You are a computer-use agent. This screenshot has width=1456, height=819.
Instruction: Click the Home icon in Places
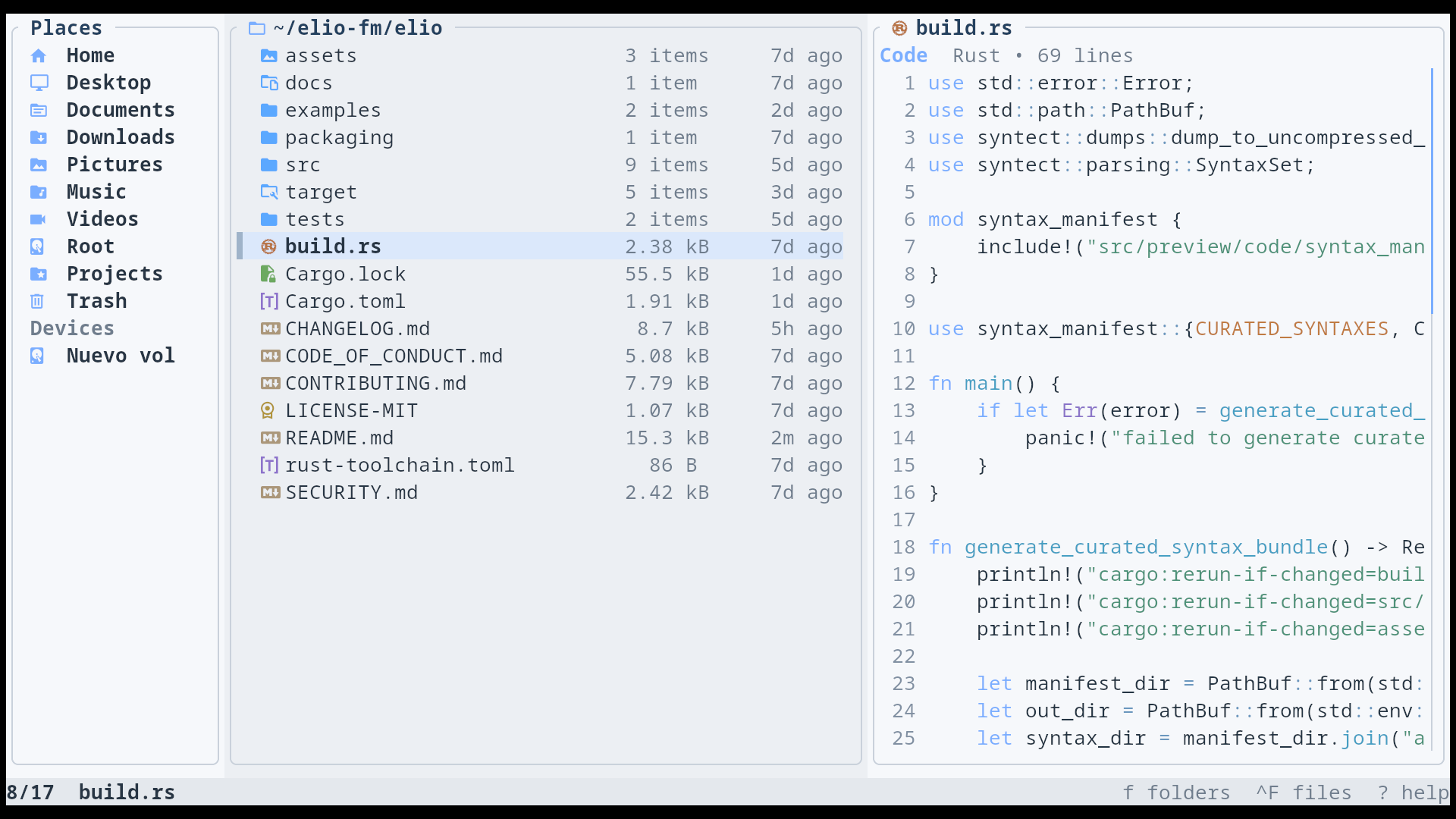point(39,56)
